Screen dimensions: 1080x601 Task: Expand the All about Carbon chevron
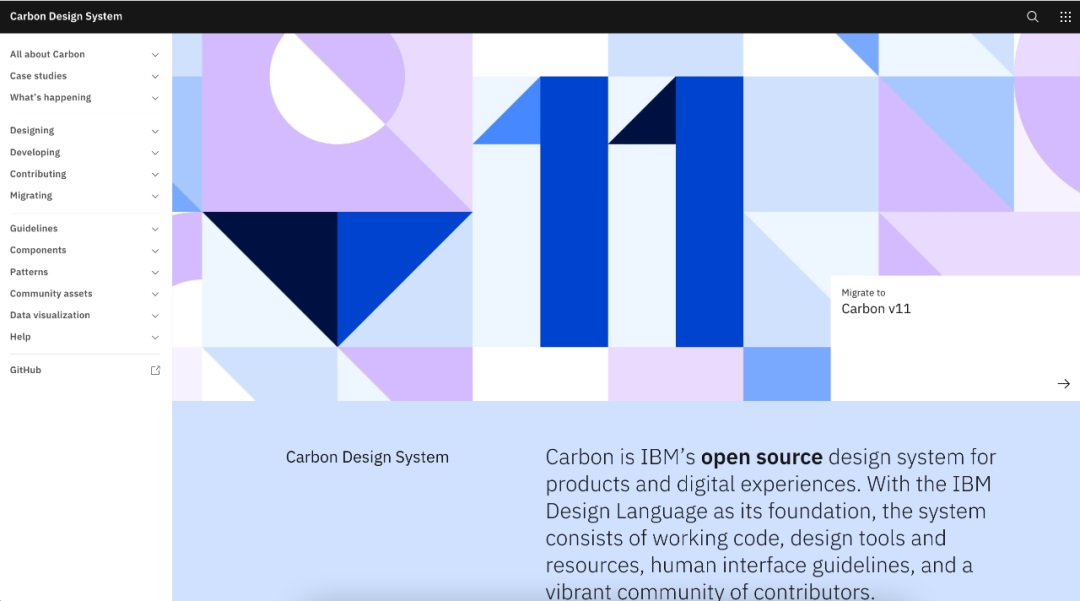[155, 54]
